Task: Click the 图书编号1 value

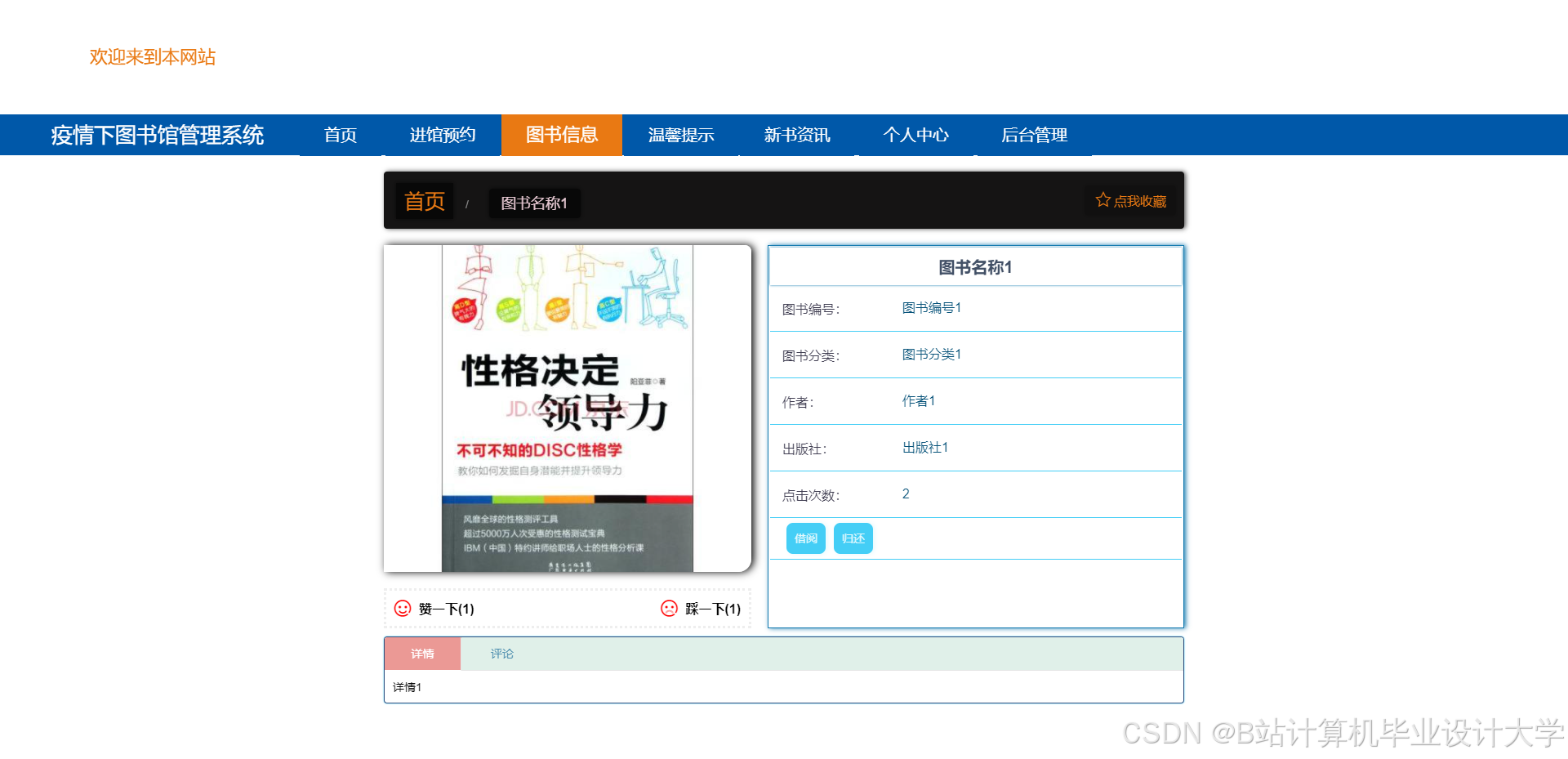Action: click(932, 307)
